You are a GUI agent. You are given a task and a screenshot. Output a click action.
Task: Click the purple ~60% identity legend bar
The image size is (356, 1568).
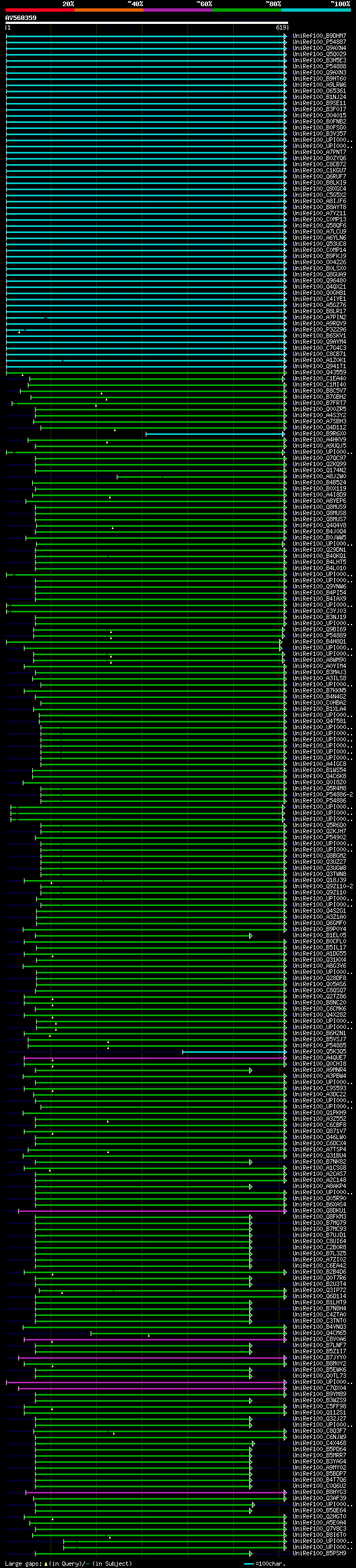click(179, 10)
